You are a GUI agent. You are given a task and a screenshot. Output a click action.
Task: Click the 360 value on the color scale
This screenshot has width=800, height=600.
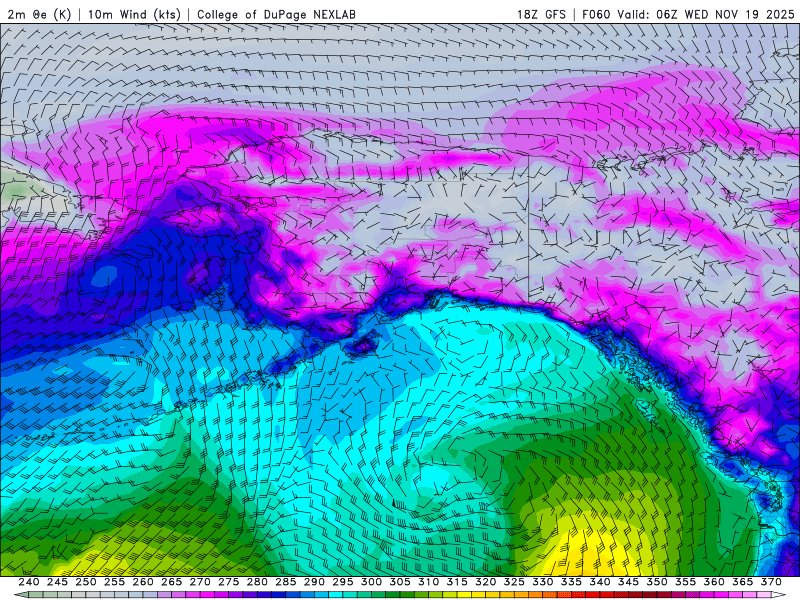pyautogui.click(x=714, y=582)
